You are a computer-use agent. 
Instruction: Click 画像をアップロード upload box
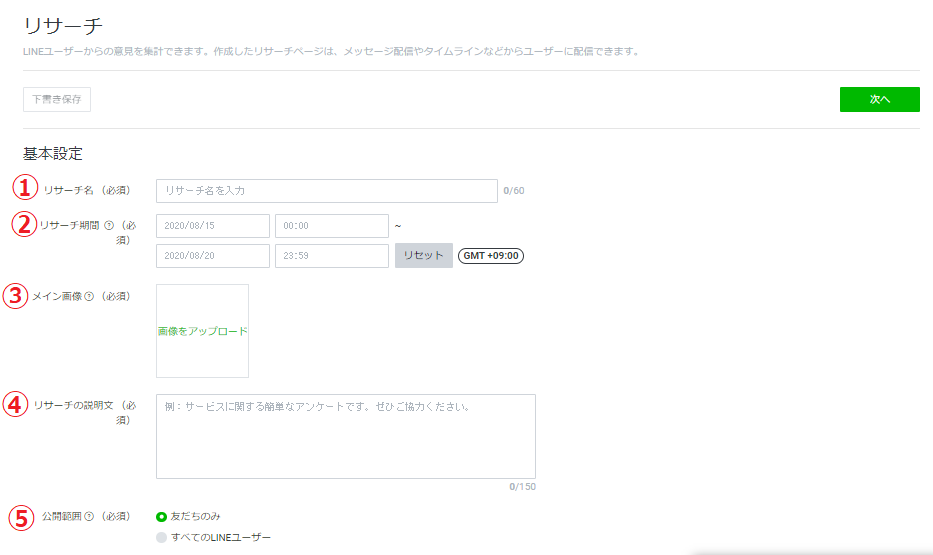202,331
